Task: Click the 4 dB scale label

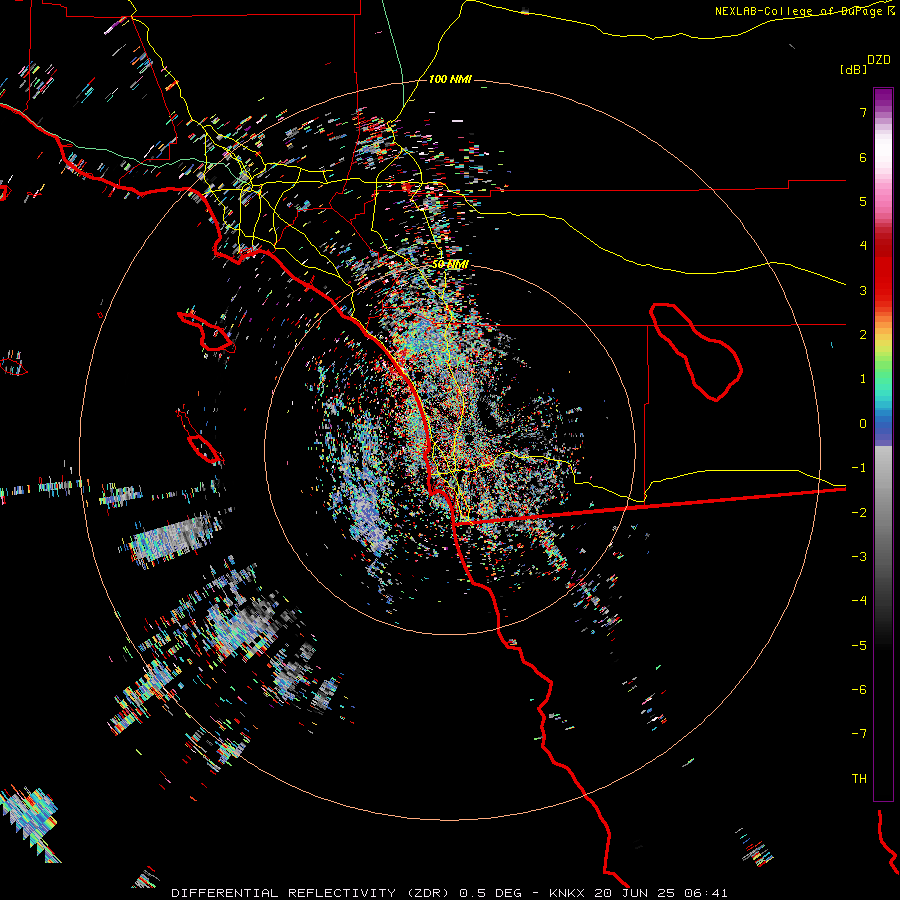Action: click(x=863, y=246)
